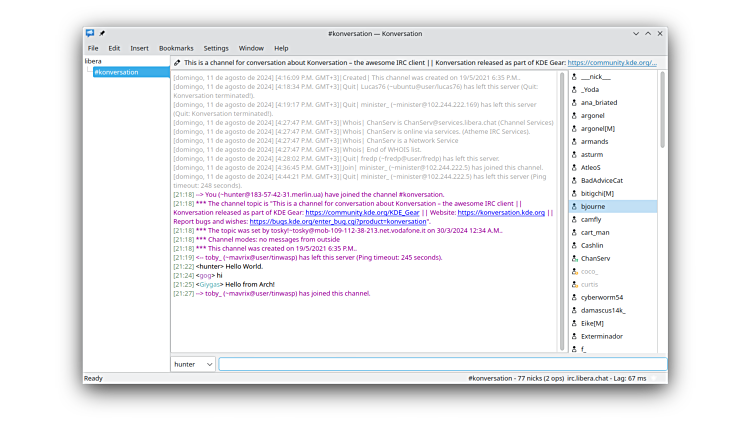Click the topic edit pencil icon

click(x=177, y=62)
